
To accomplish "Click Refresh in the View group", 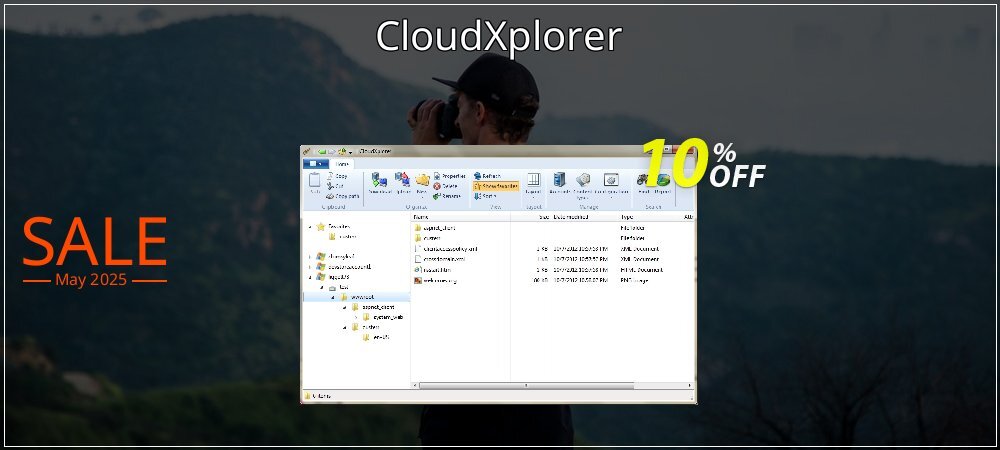I will click(x=487, y=176).
